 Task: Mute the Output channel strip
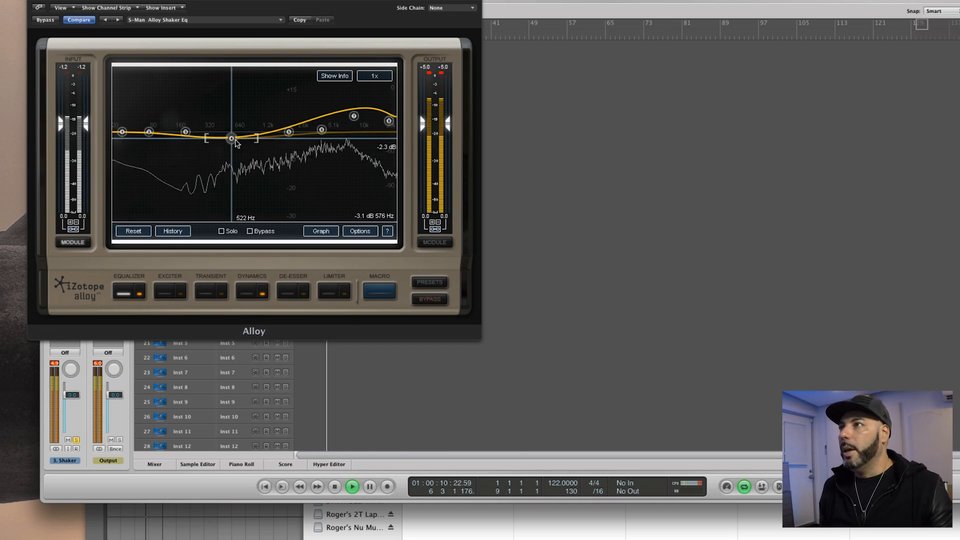pyautogui.click(x=111, y=440)
